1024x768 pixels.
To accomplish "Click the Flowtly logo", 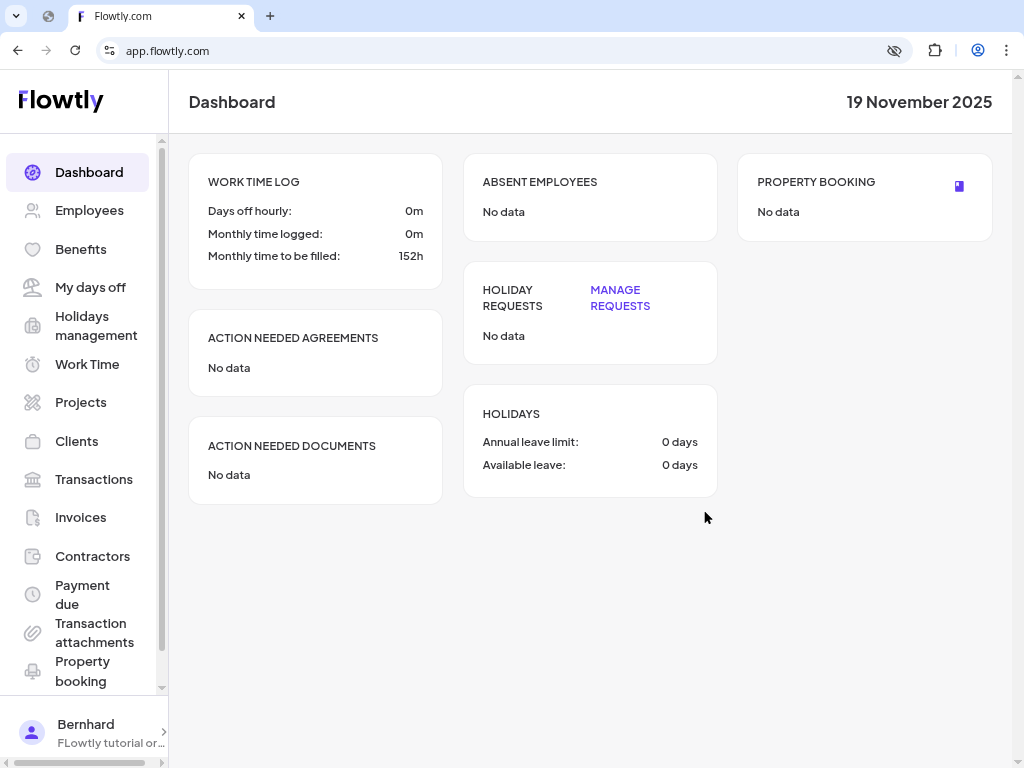I will [x=60, y=100].
